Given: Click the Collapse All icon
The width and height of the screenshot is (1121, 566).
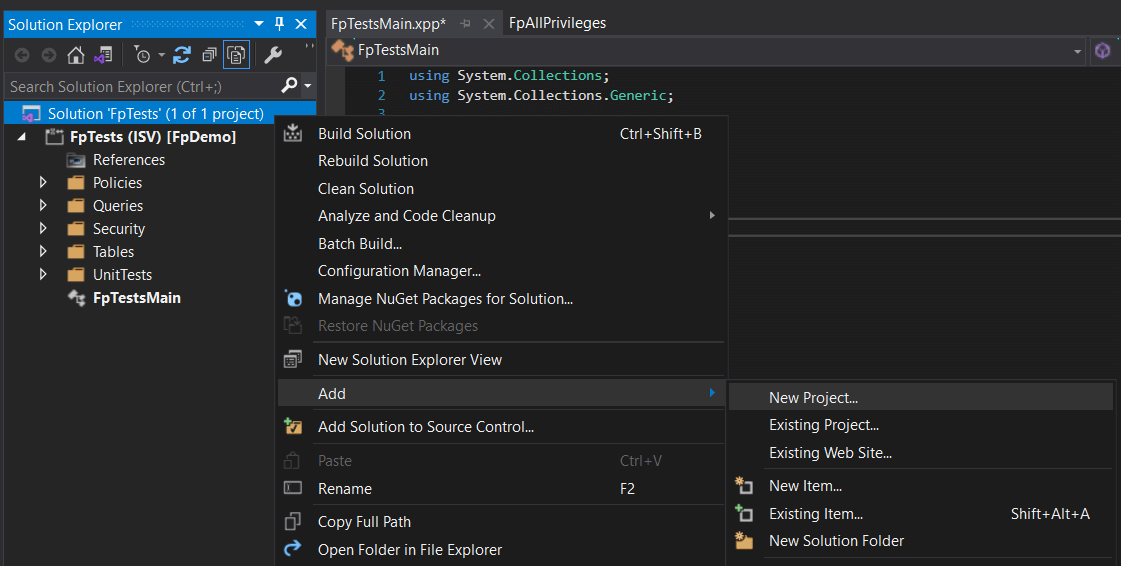Looking at the screenshot, I should click(x=209, y=55).
